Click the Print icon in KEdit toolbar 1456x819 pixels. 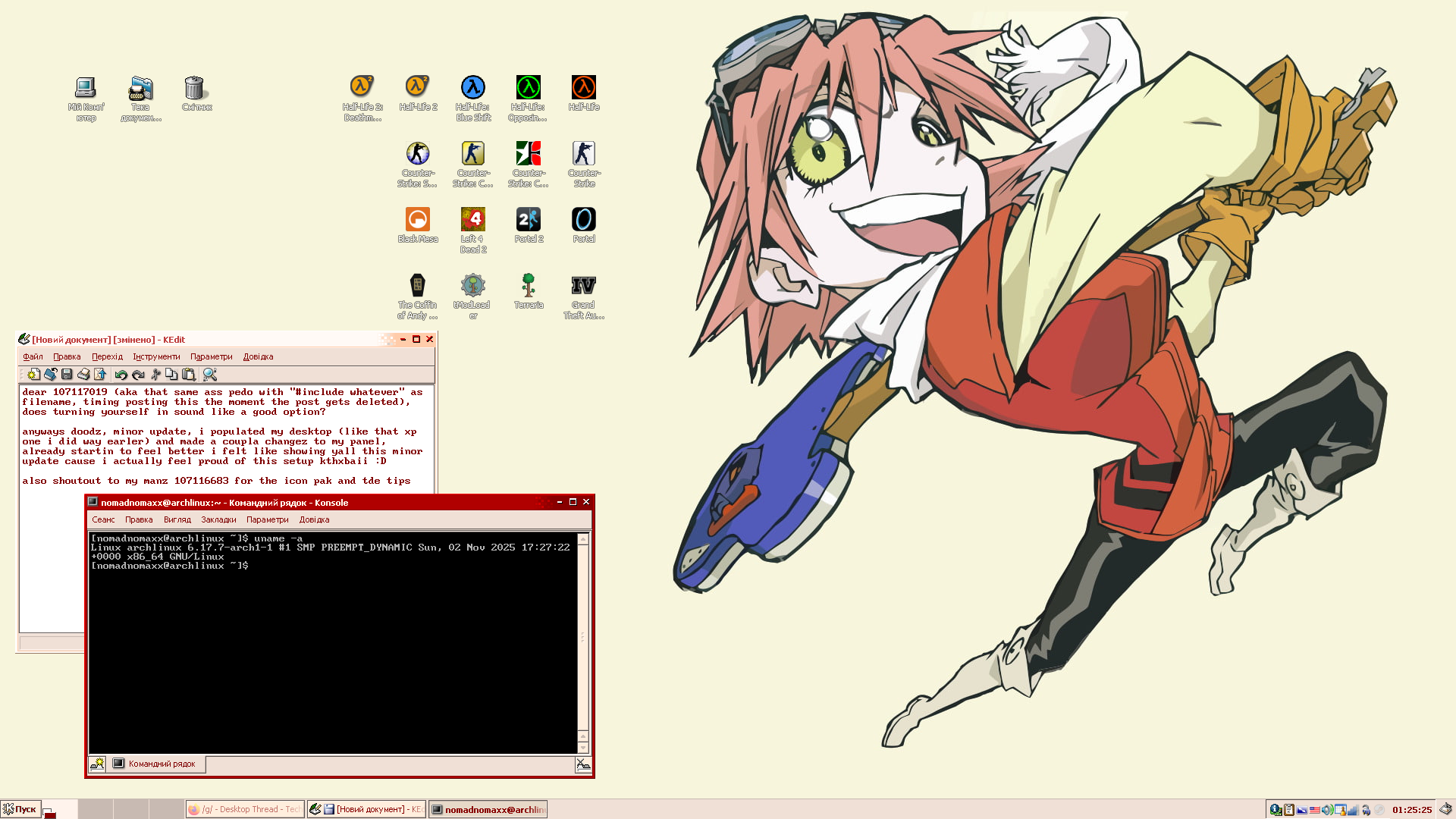pyautogui.click(x=83, y=375)
